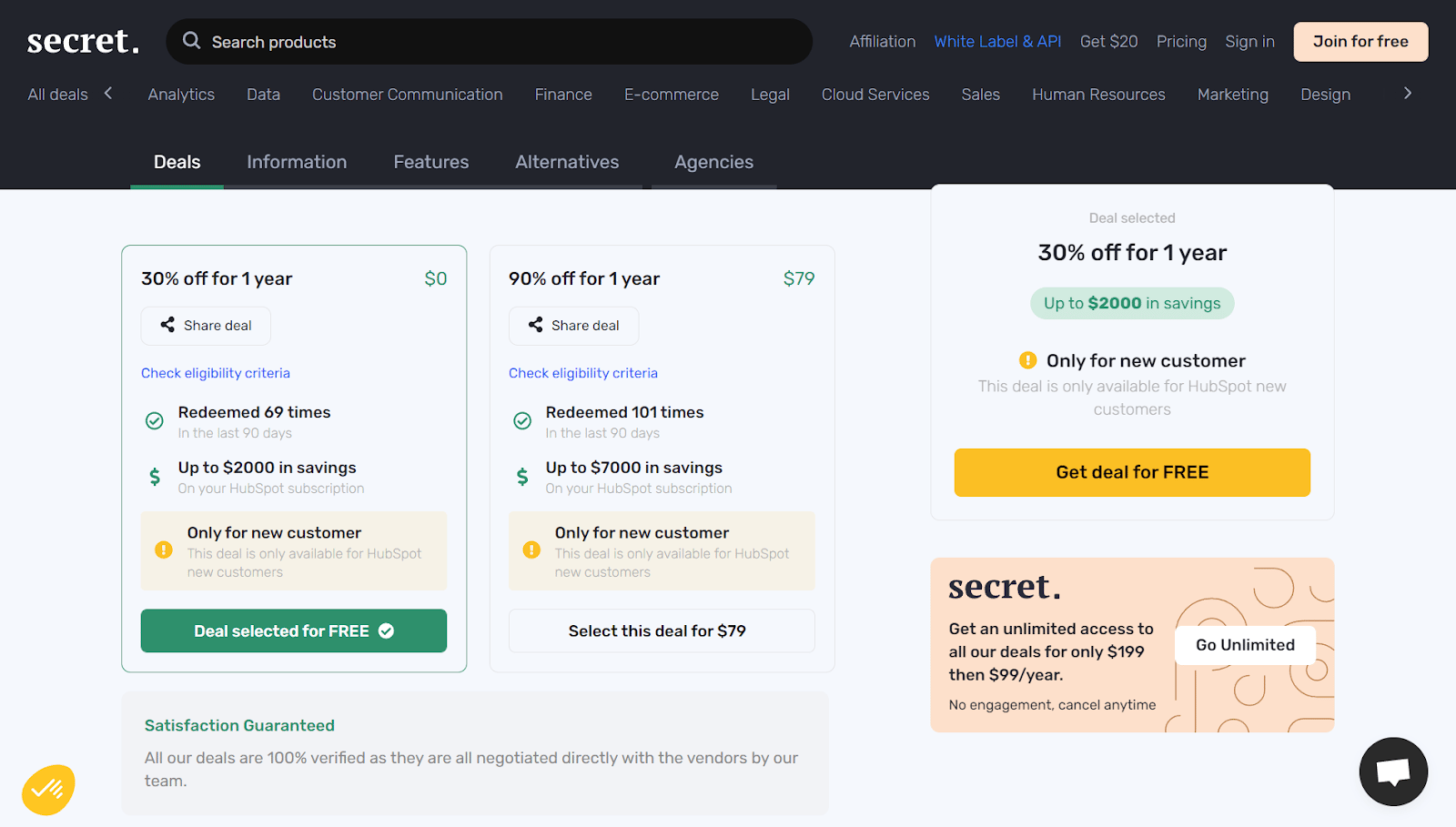This screenshot has height=827, width=1456.
Task: Open the Cloud Services category
Action: 875,94
